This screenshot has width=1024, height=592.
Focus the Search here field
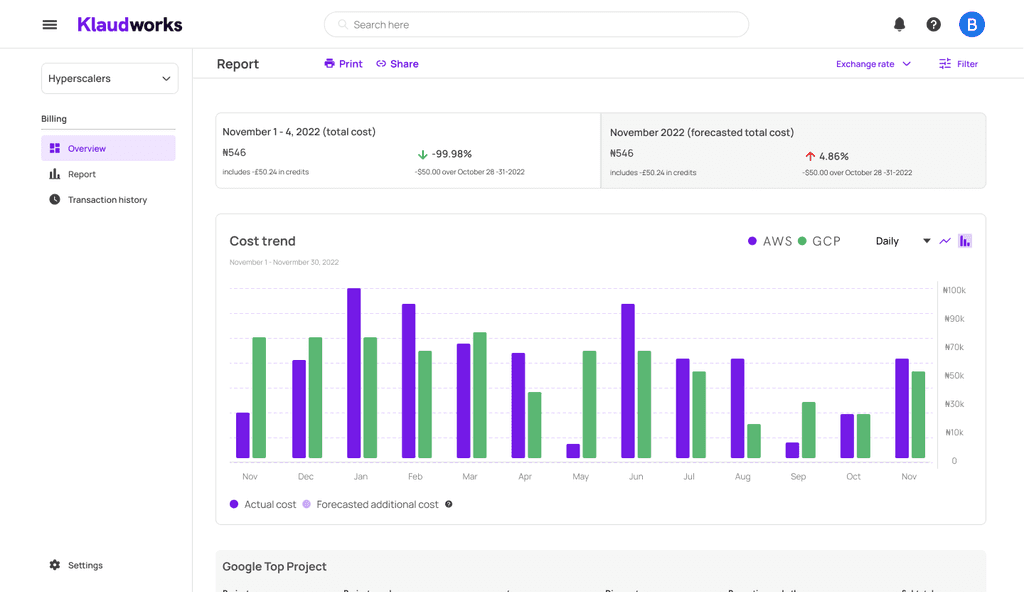point(536,24)
